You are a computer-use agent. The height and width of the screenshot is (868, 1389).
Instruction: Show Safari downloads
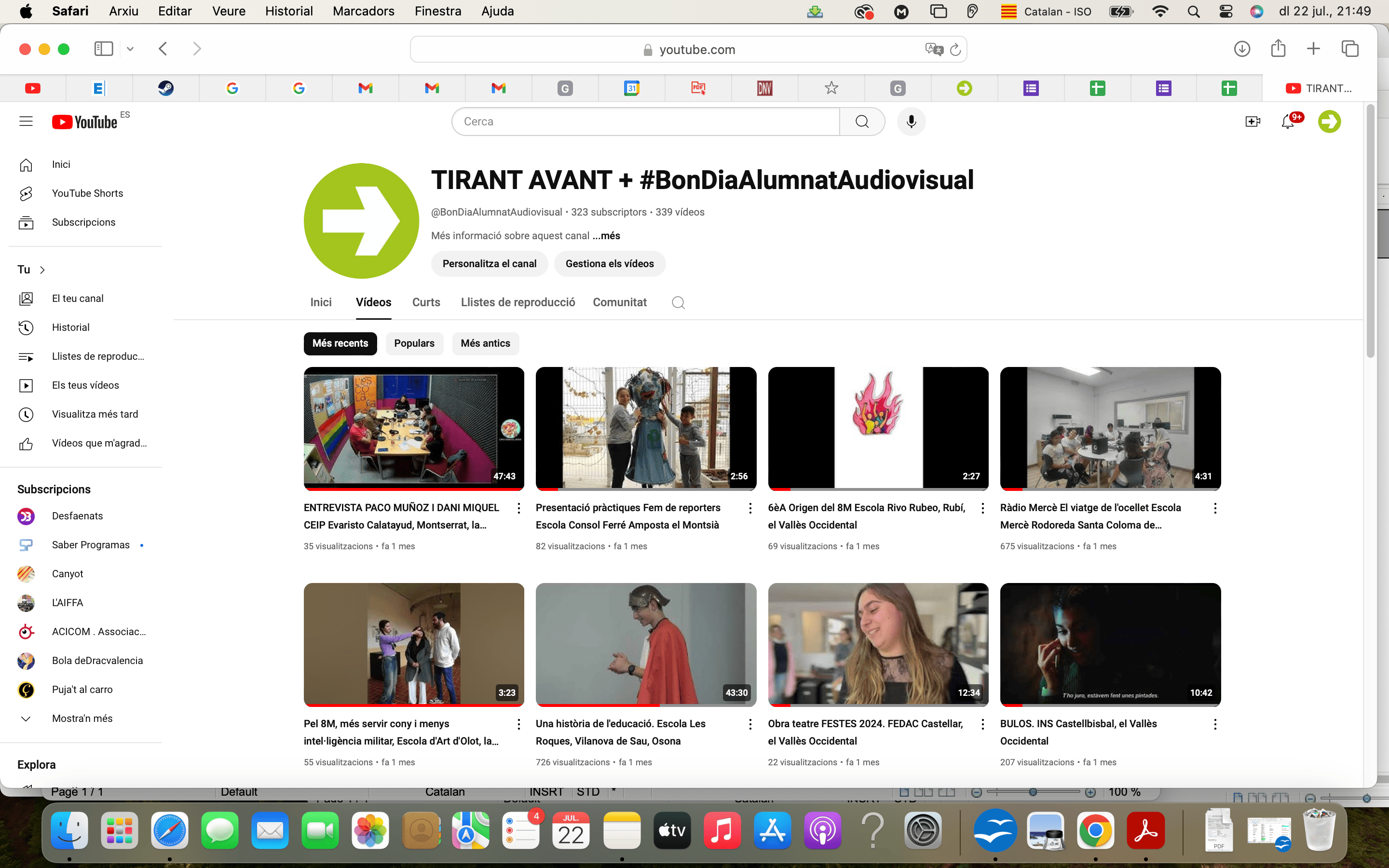coord(1242,49)
